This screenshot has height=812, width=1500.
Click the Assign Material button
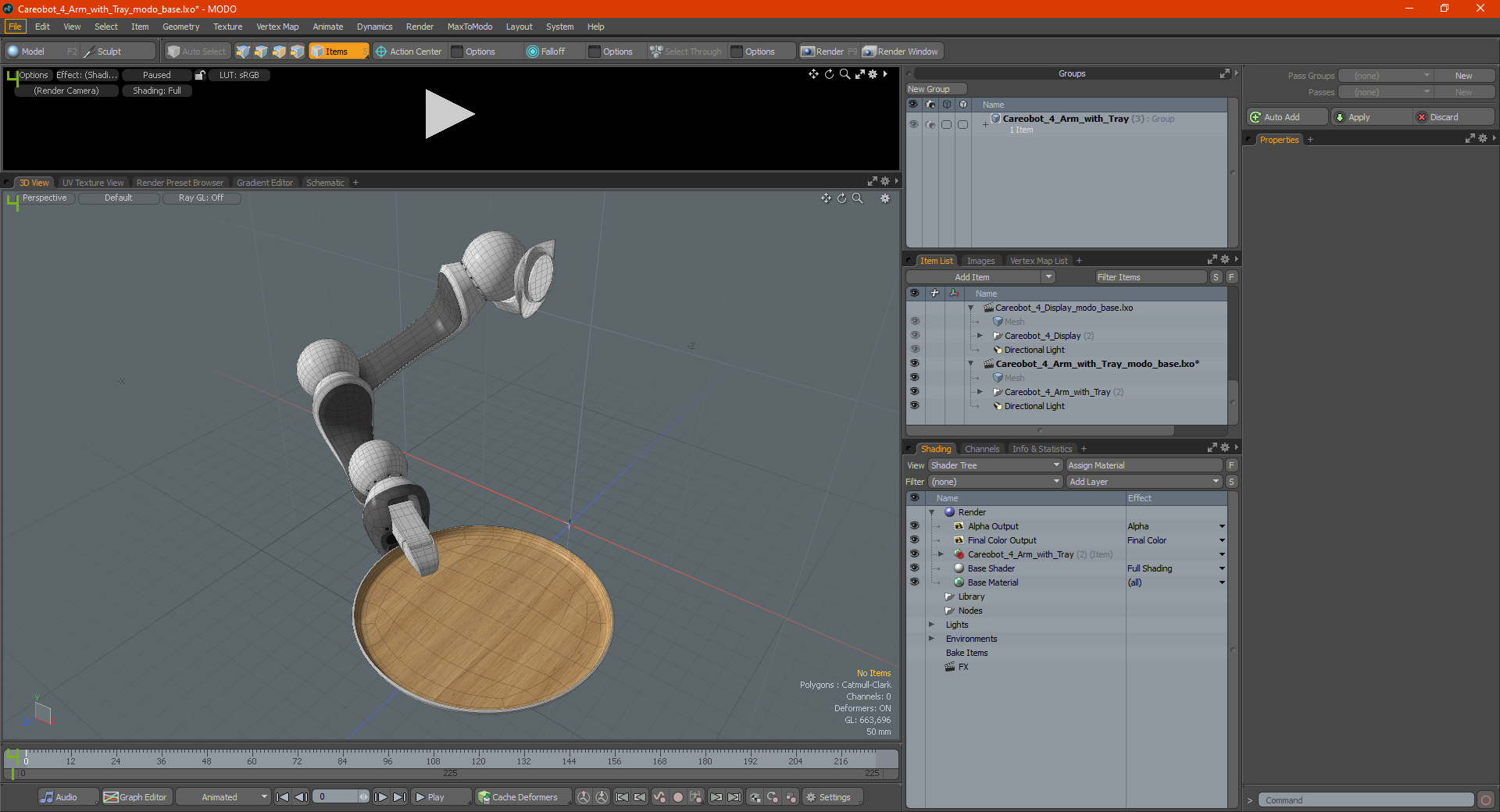pos(1144,465)
